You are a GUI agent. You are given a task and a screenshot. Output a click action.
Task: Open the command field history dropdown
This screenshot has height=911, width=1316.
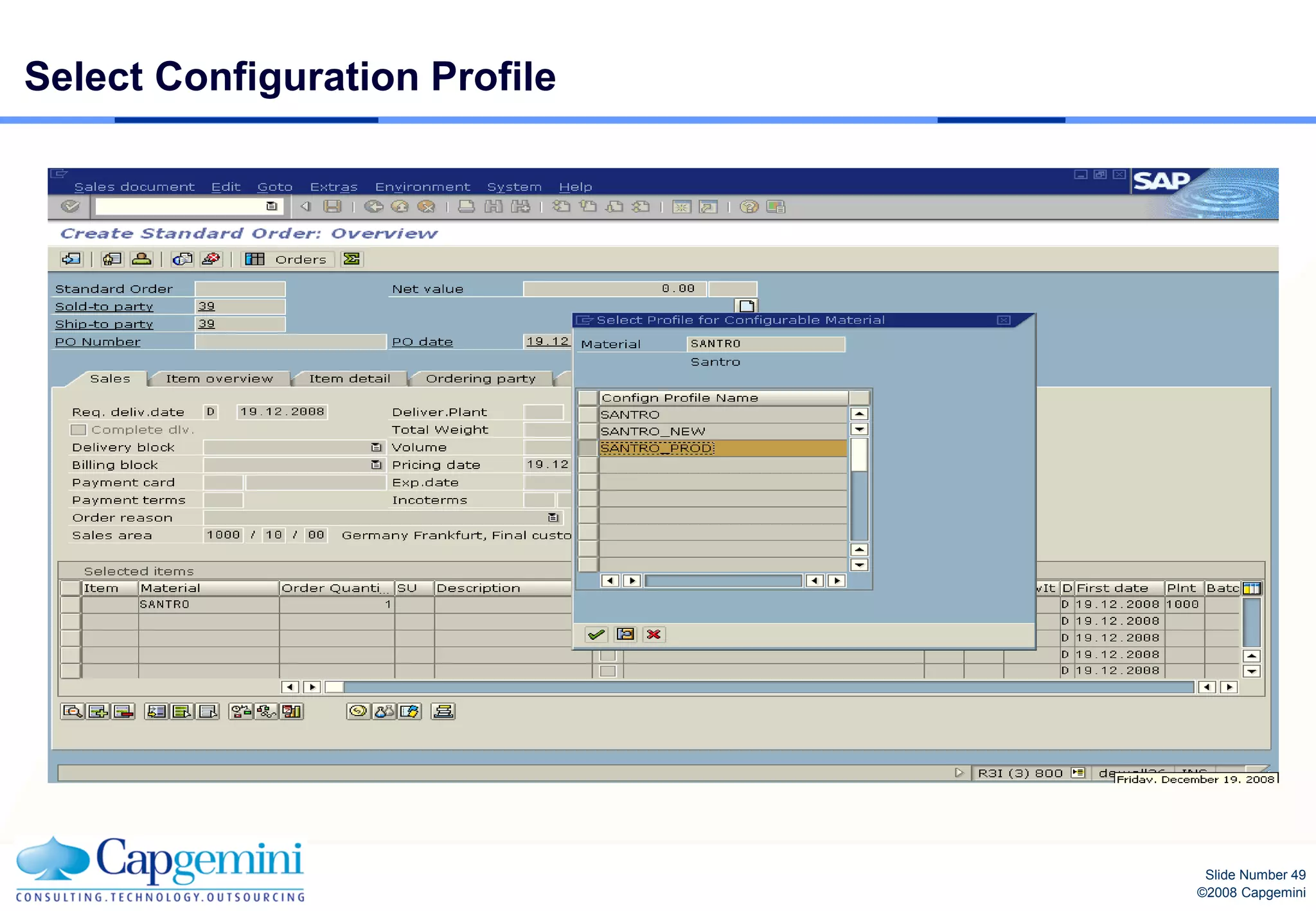[272, 206]
